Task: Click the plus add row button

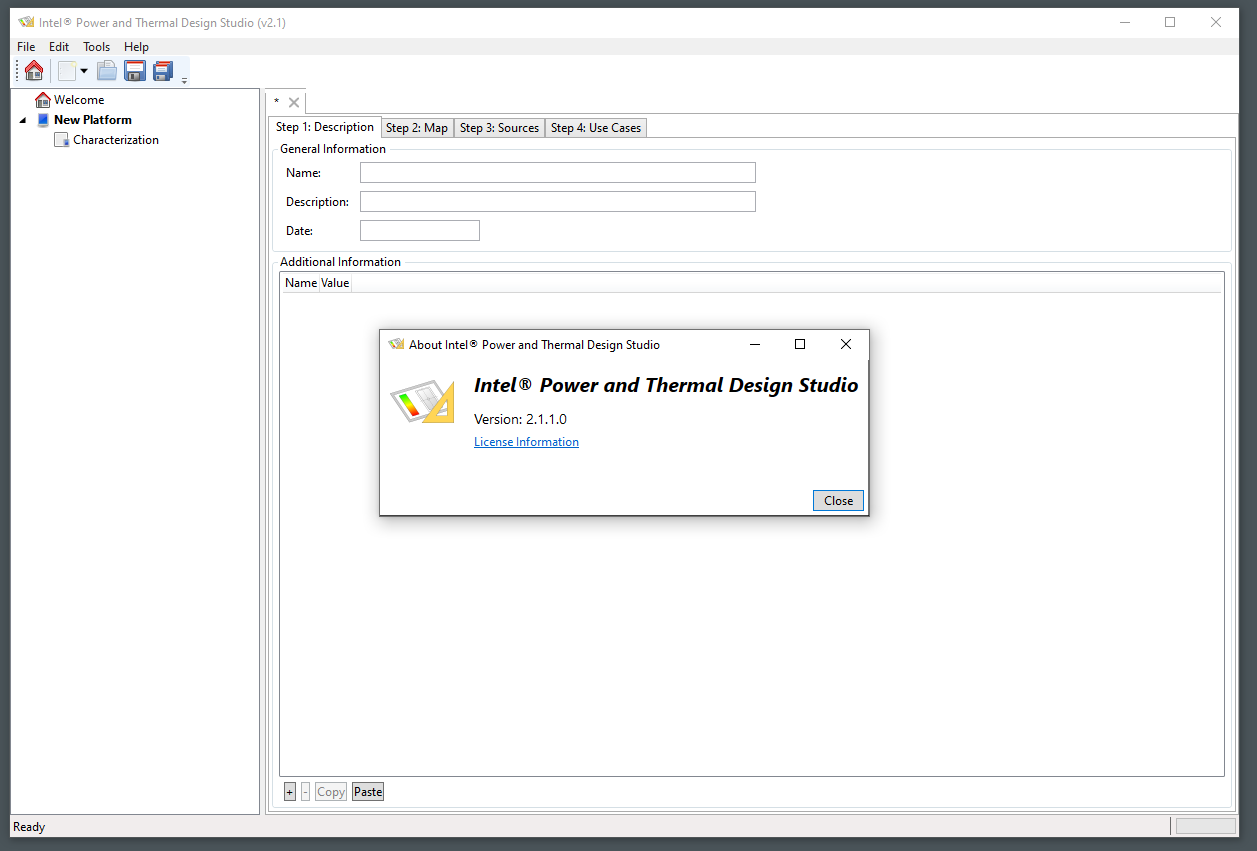Action: (x=290, y=792)
